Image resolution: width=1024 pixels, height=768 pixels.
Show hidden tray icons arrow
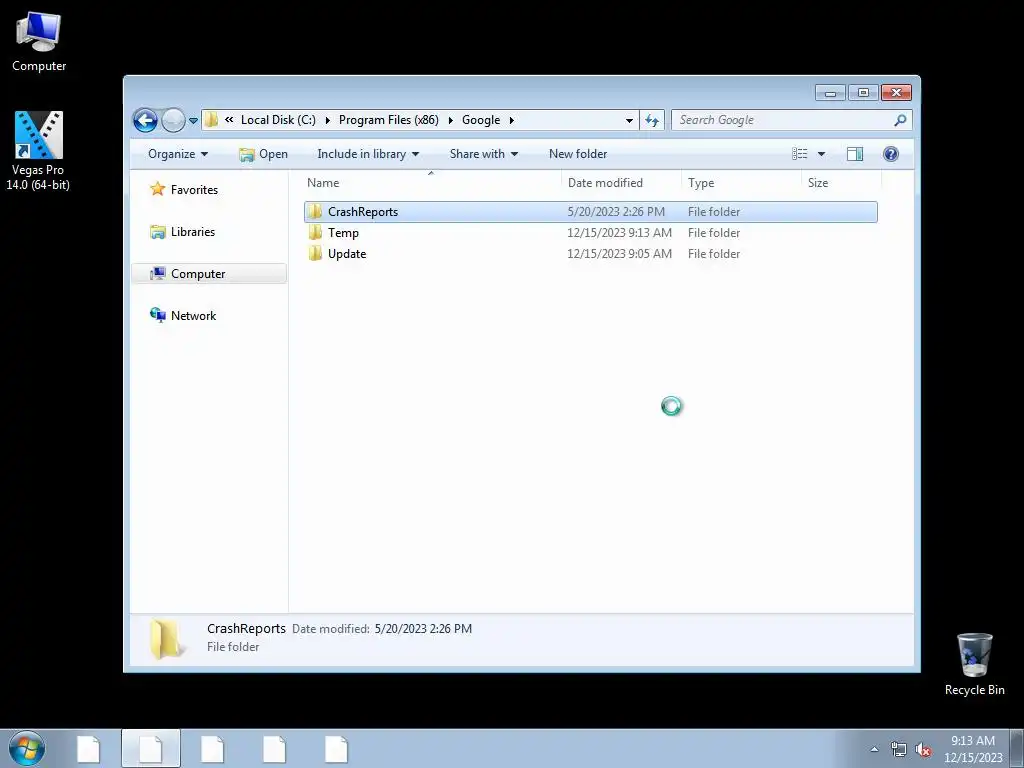coord(874,750)
